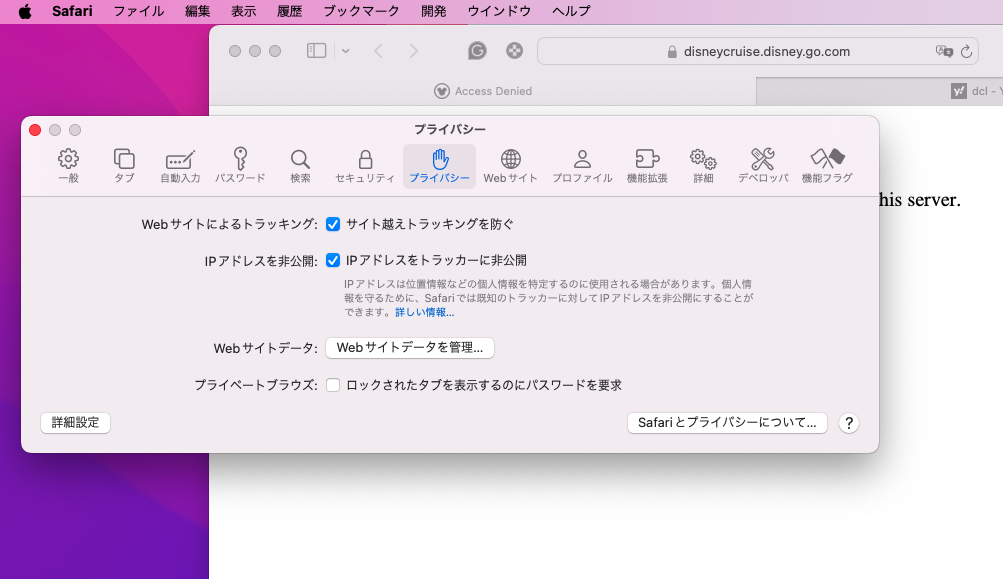Toggle IPアドレスをトラッカーに非公開 checkbox
Image resolution: width=1003 pixels, height=579 pixels.
click(333, 261)
